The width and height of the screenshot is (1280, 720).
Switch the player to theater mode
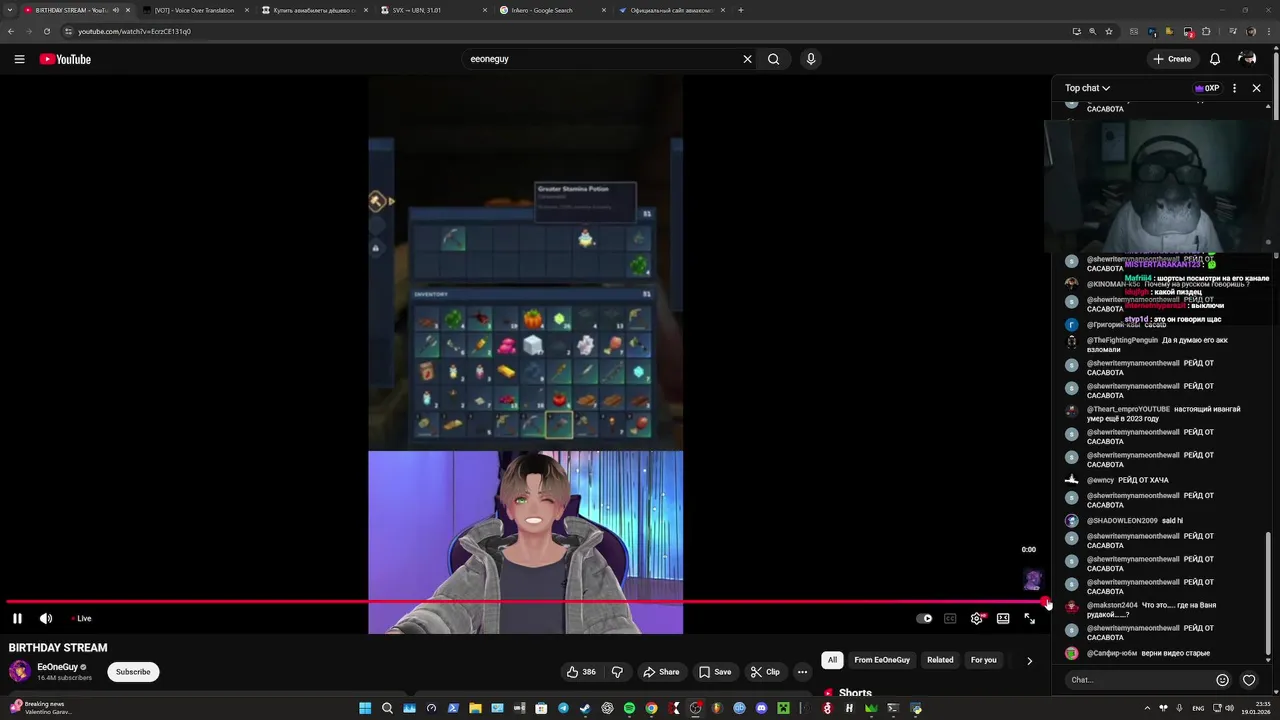[x=1003, y=618]
